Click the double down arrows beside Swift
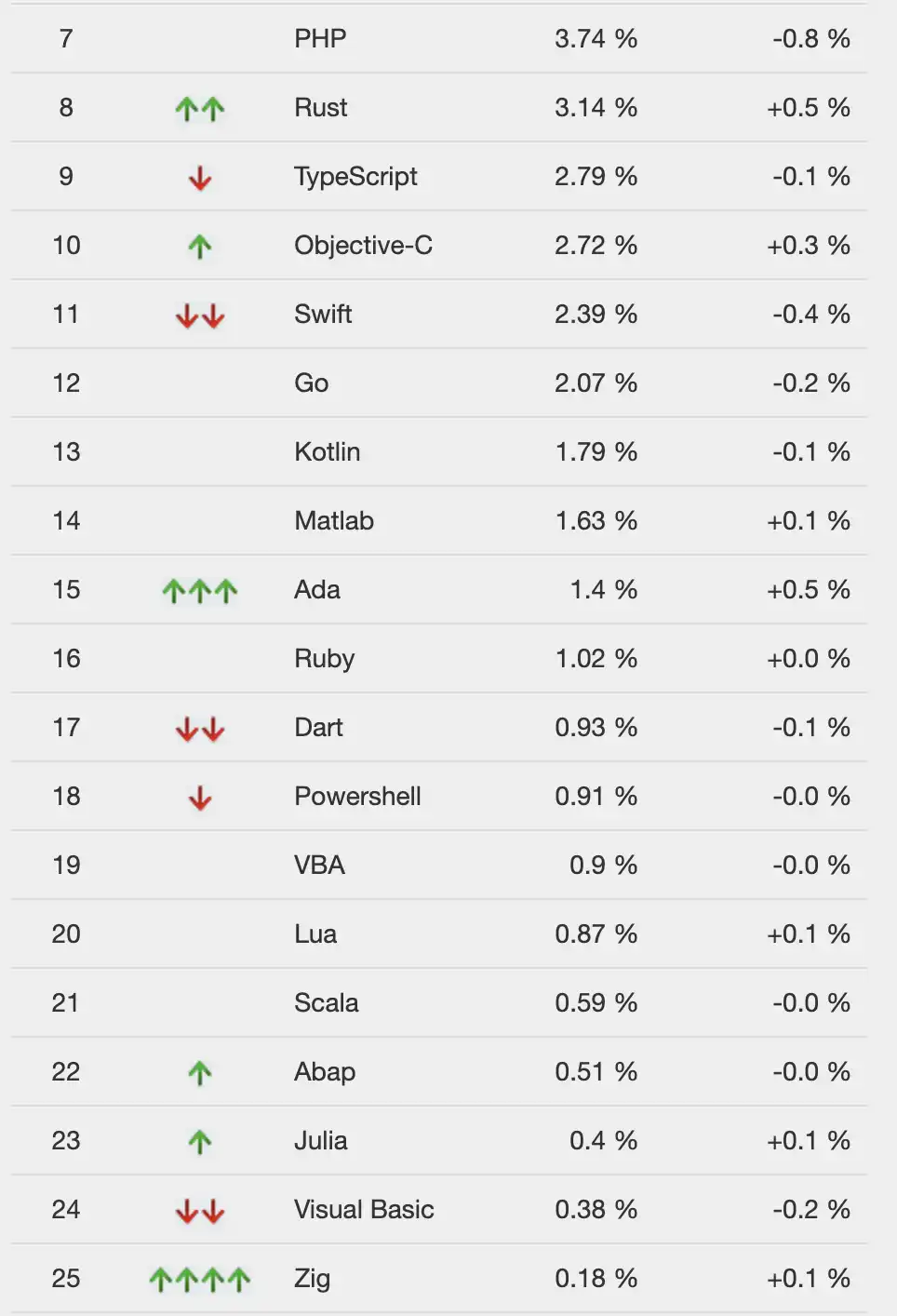Image resolution: width=897 pixels, height=1316 pixels. (x=200, y=316)
